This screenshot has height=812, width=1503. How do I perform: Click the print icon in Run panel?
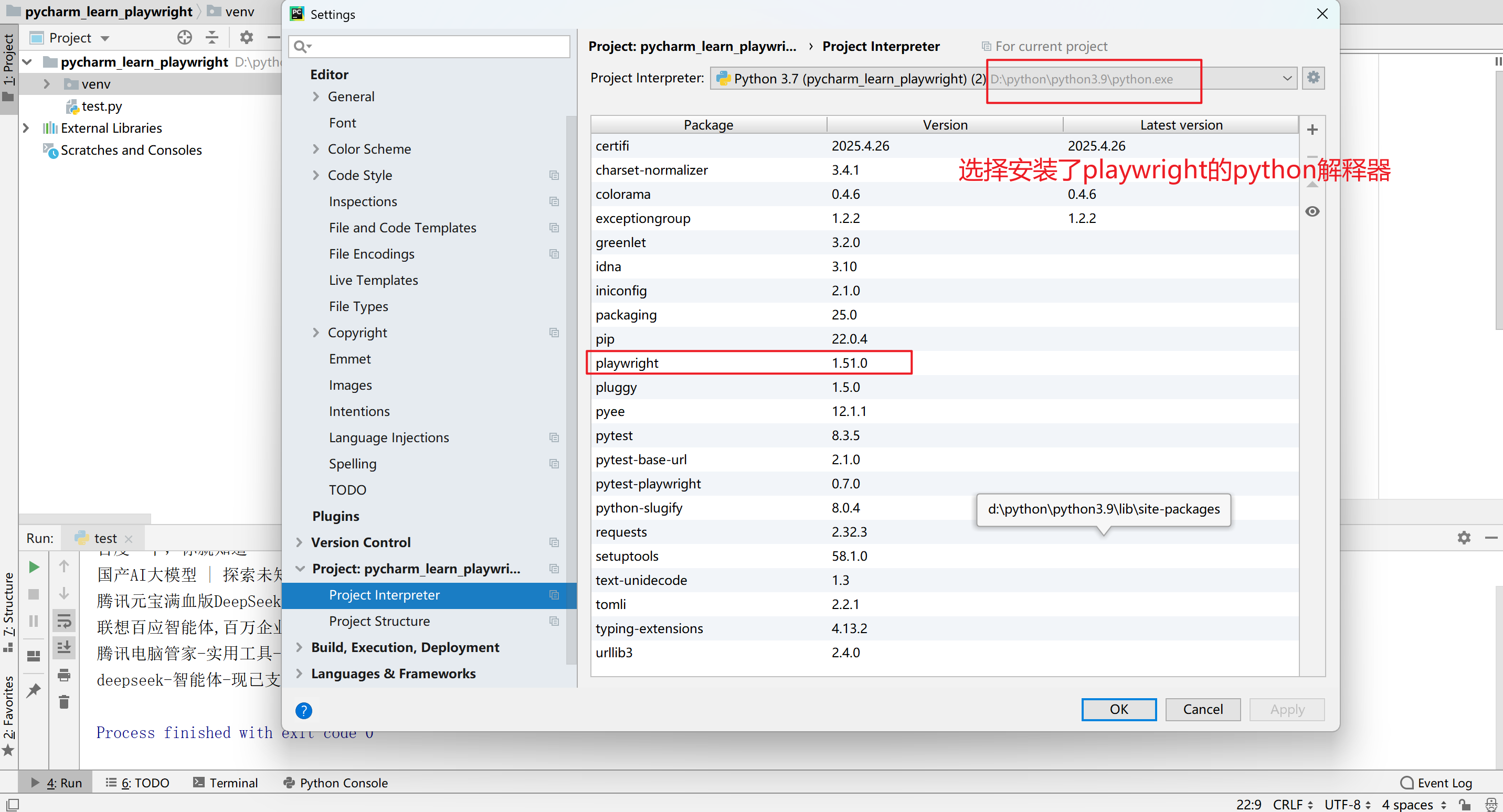(x=63, y=675)
